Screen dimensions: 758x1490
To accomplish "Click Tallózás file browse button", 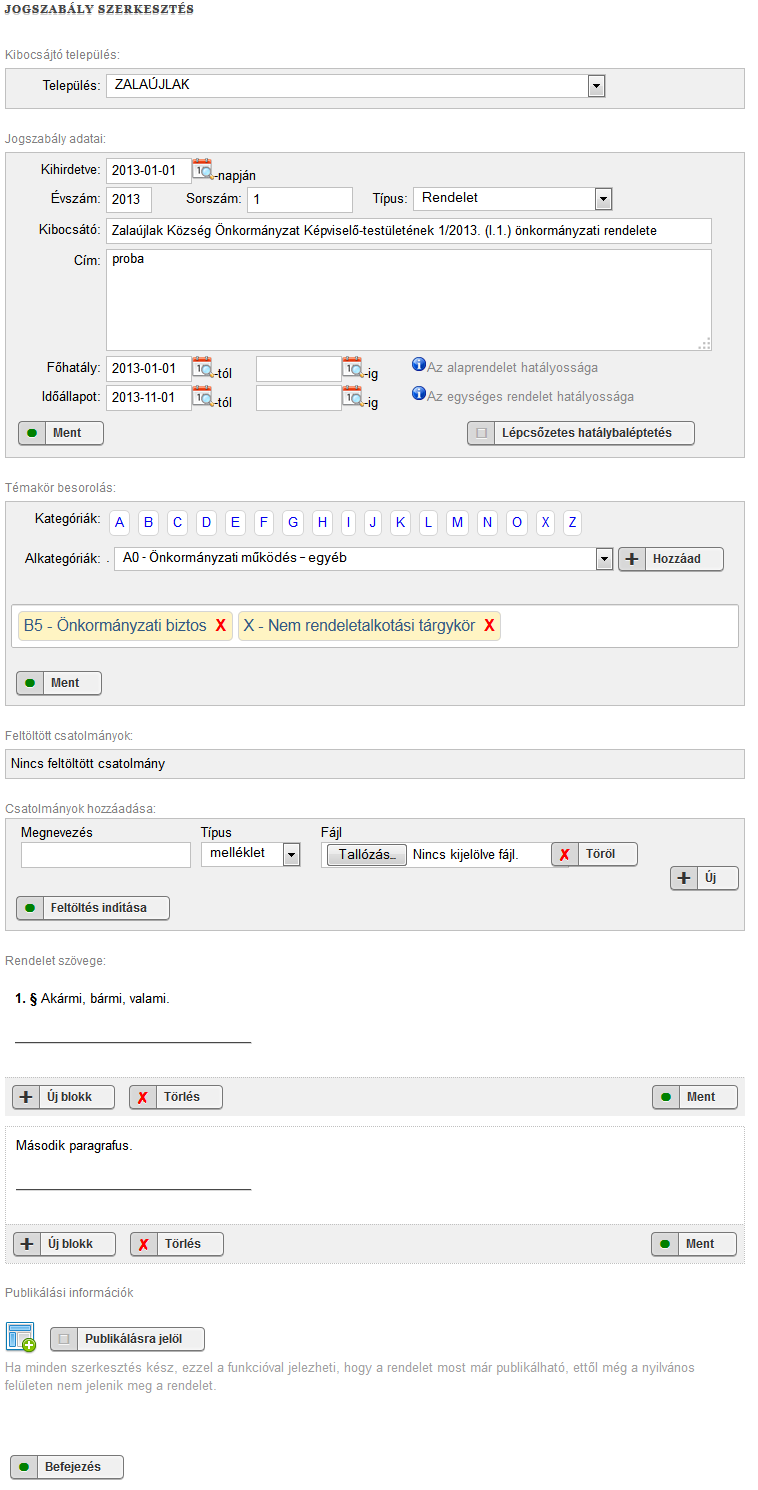I will pyautogui.click(x=366, y=855).
